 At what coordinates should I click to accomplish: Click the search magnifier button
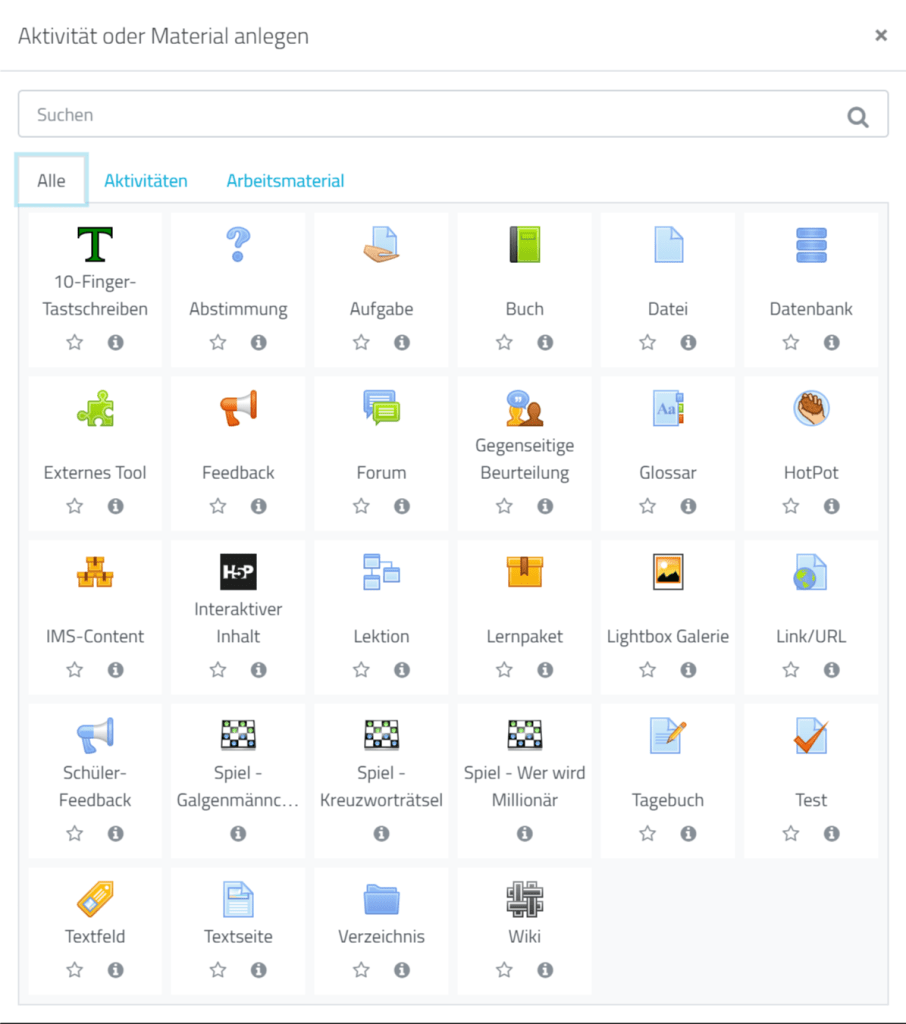coord(858,116)
